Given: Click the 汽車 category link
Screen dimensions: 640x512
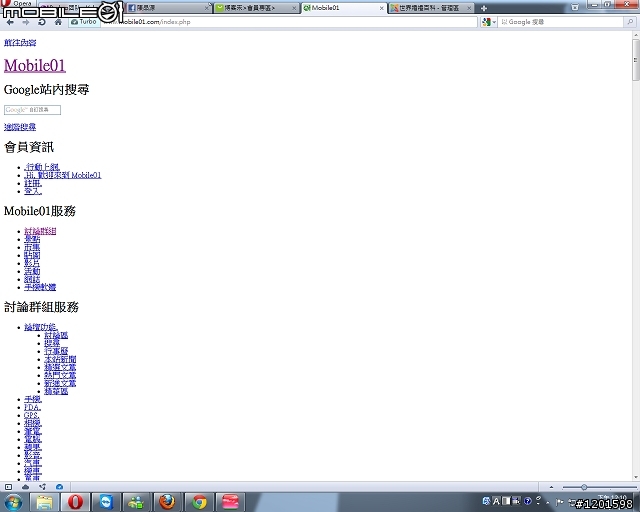Looking at the screenshot, I should point(33,463).
